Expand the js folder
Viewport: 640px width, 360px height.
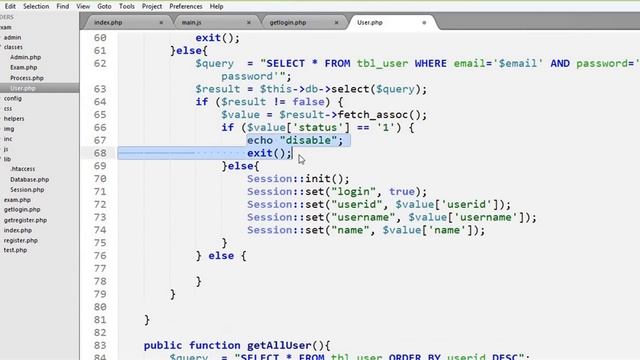(x=6, y=149)
